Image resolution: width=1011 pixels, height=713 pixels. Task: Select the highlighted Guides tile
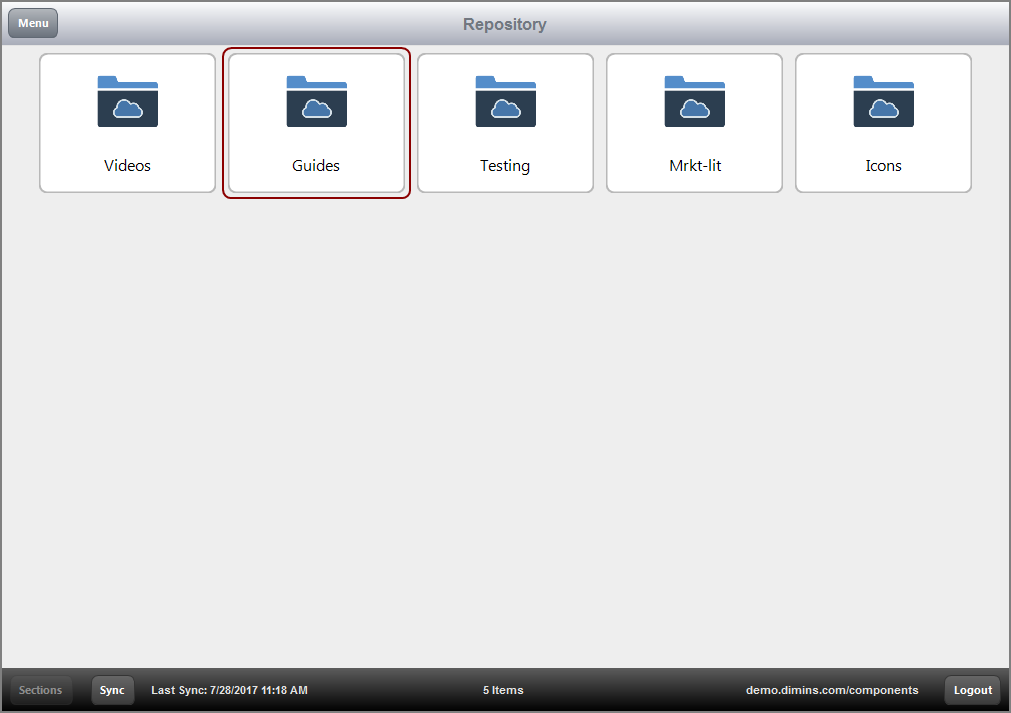pos(316,123)
